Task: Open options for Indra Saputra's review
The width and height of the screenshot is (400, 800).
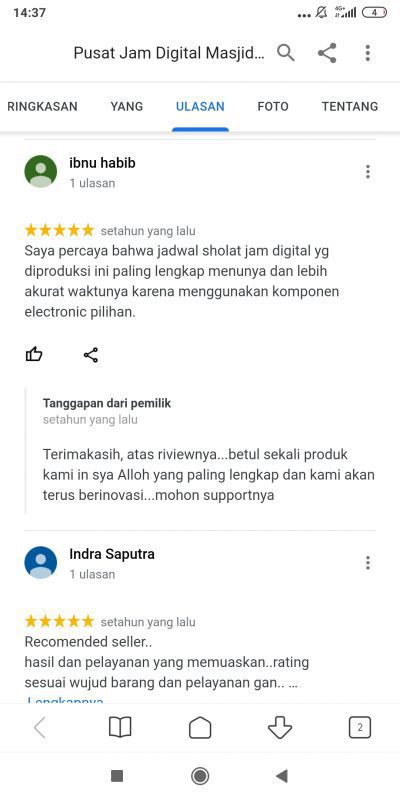Action: [367, 563]
